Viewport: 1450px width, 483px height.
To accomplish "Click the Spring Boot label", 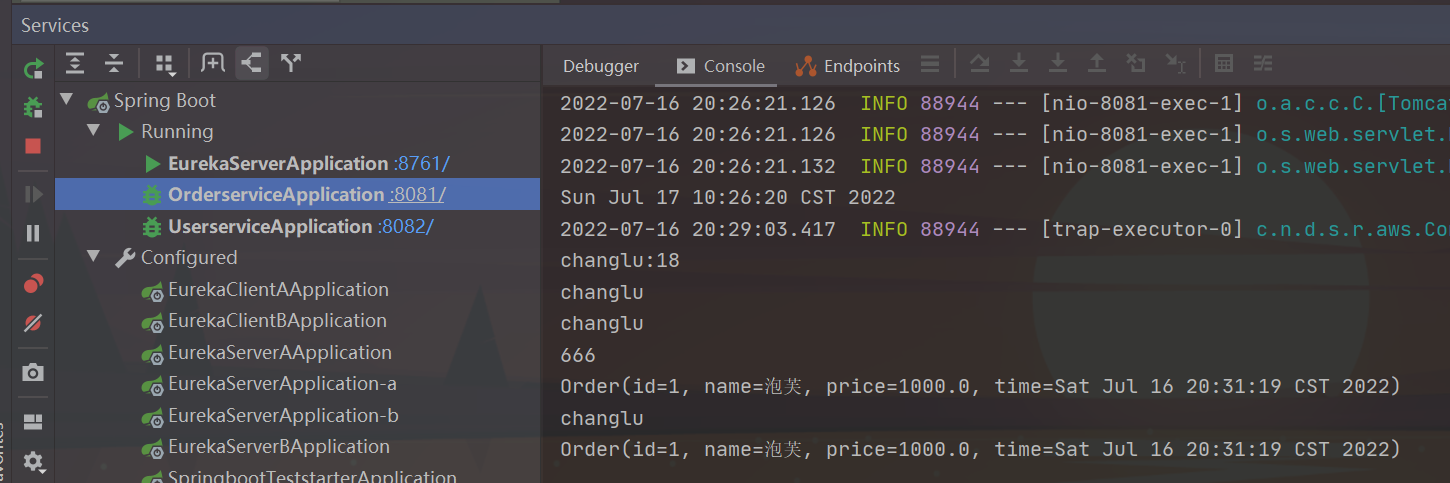I will pyautogui.click(x=165, y=100).
